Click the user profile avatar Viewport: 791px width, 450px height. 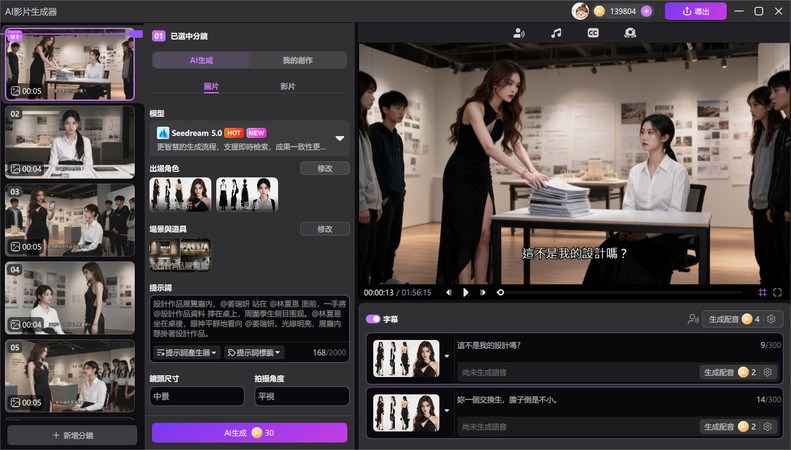[x=580, y=11]
